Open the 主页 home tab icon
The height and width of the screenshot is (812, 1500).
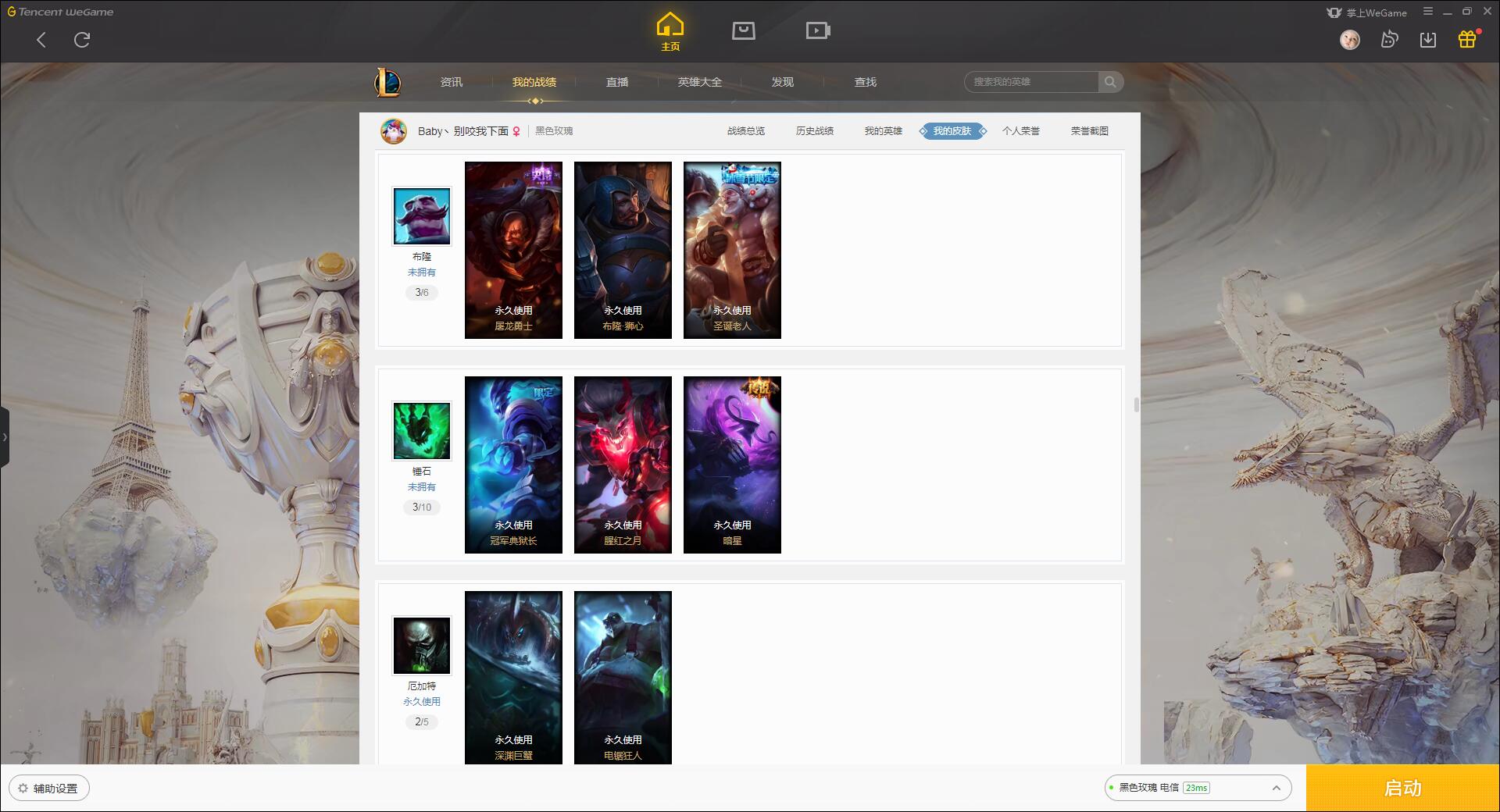coord(670,32)
